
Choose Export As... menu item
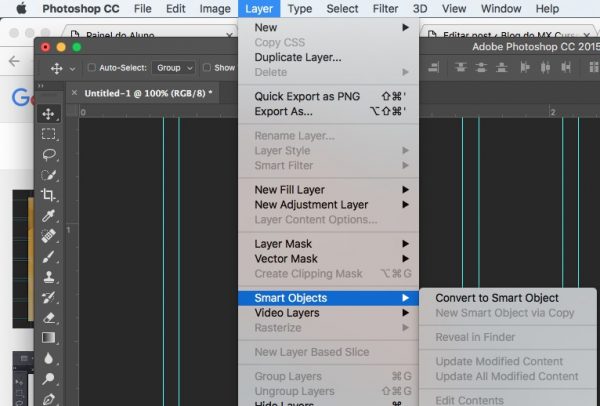[x=328, y=111]
